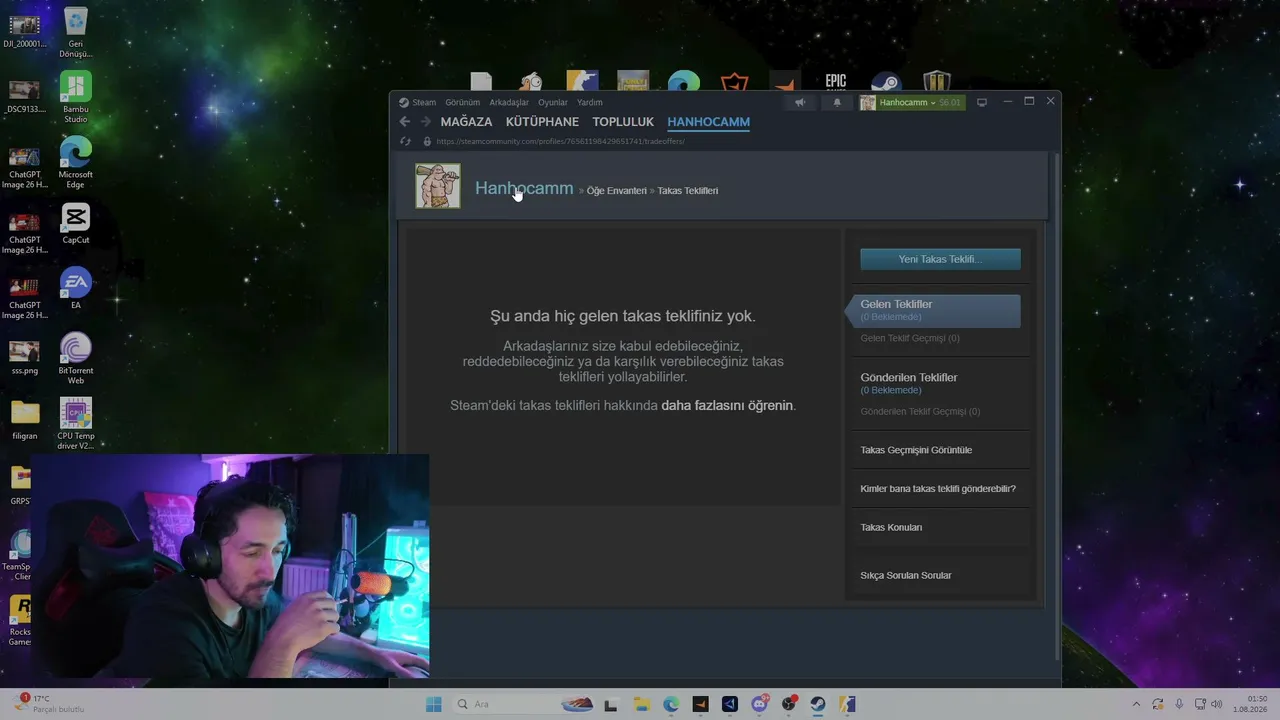The width and height of the screenshot is (1280, 720).
Task: Open Edge from the taskbar
Action: tap(671, 704)
